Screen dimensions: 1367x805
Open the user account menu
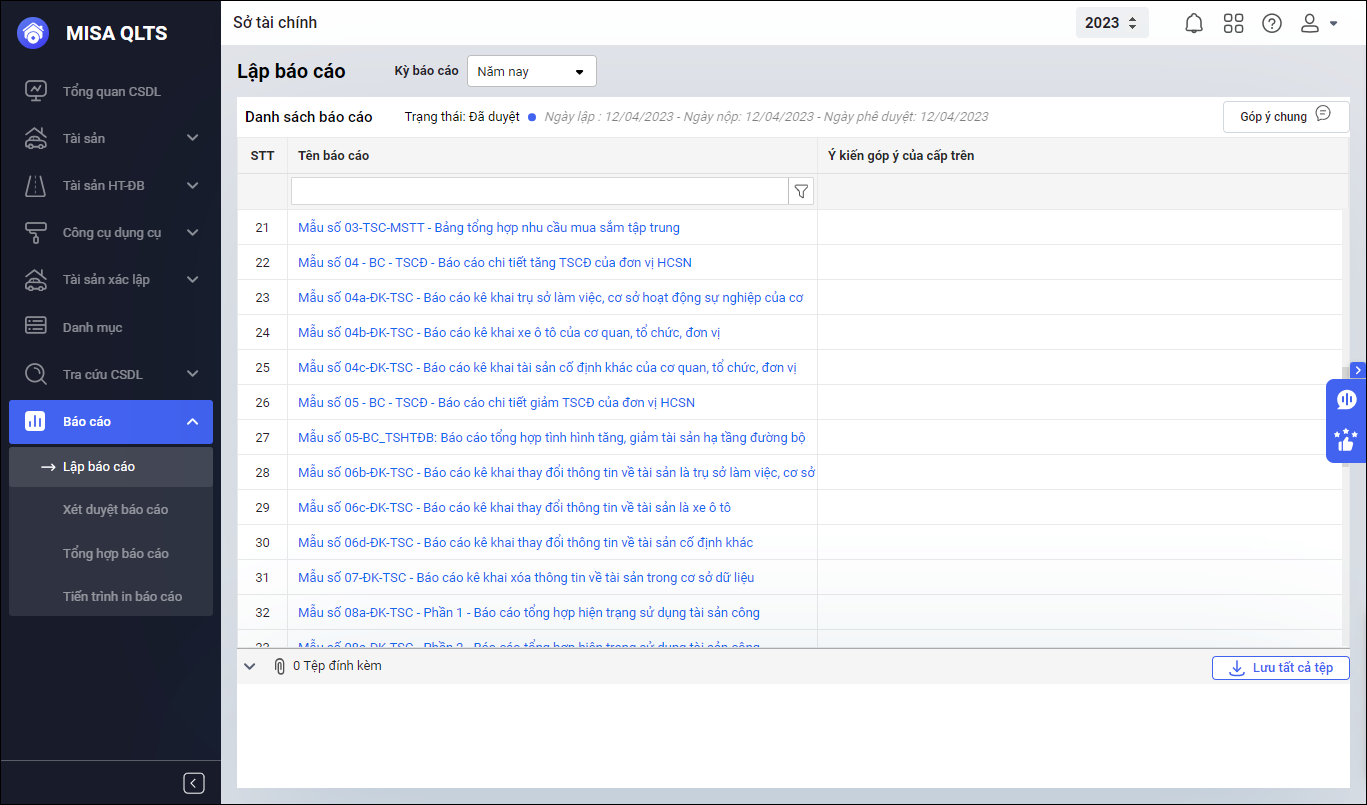[x=1318, y=23]
